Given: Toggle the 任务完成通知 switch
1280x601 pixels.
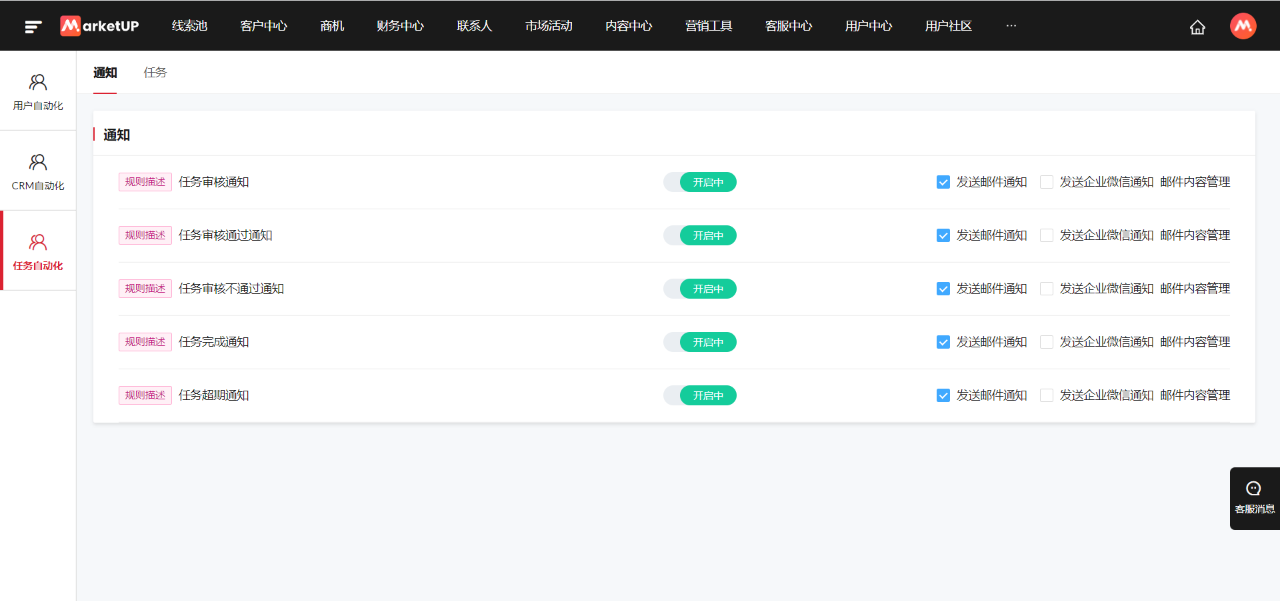Looking at the screenshot, I should [700, 342].
